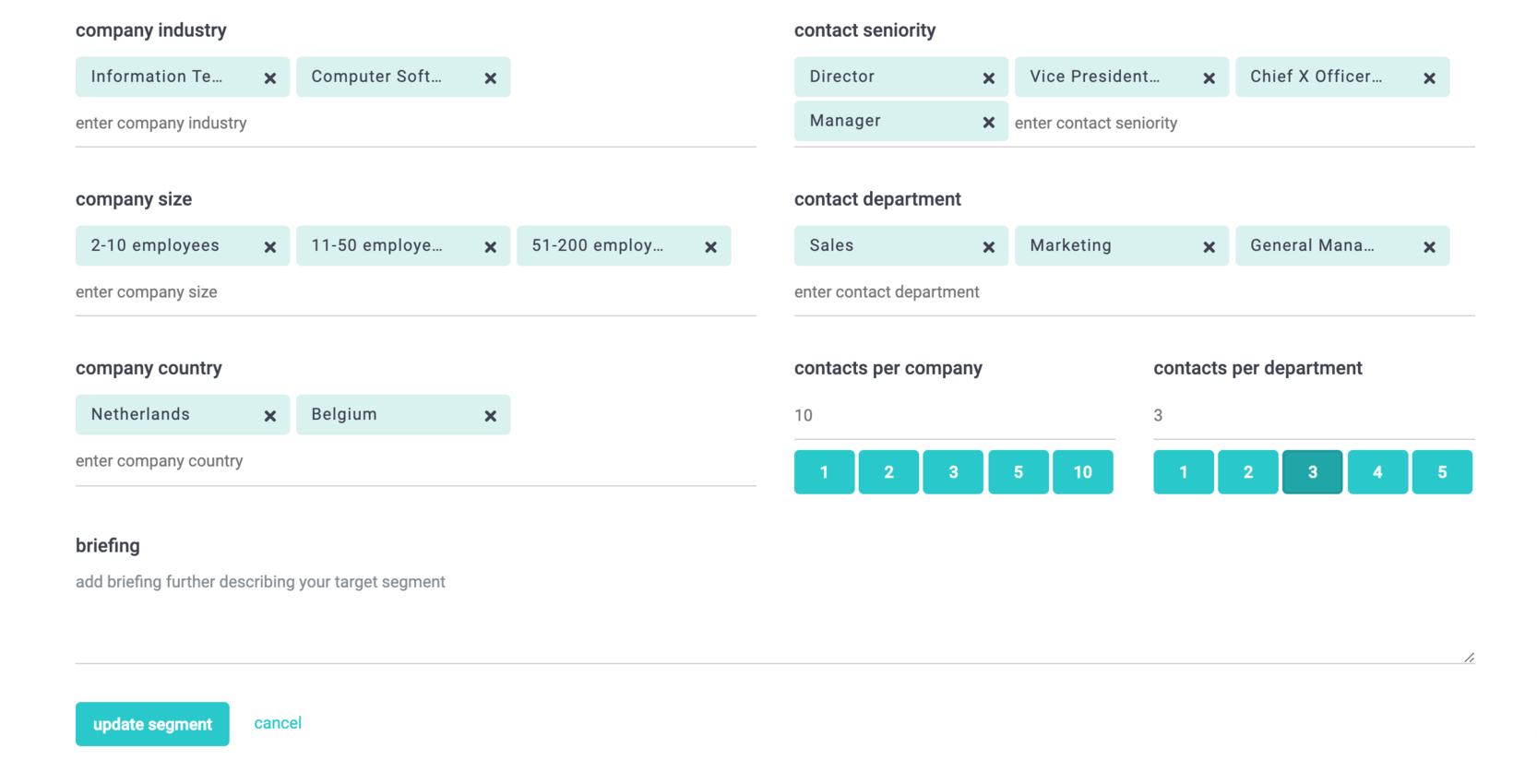Remove the Computer Software industry tag
Image resolution: width=1537 pixels, height=784 pixels.
point(490,78)
